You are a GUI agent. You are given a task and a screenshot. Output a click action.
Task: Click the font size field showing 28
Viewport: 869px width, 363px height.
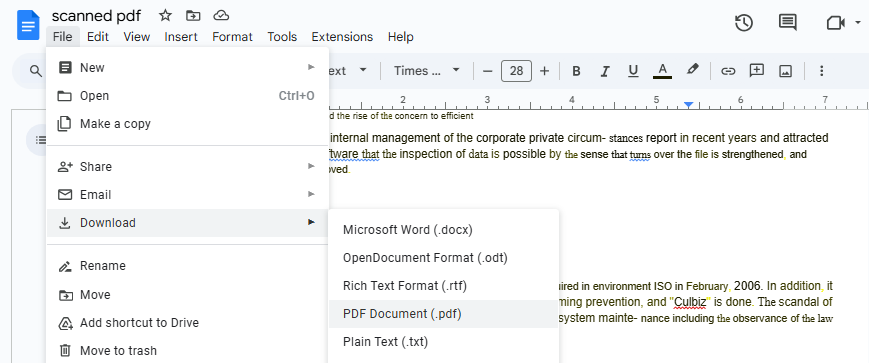[516, 71]
